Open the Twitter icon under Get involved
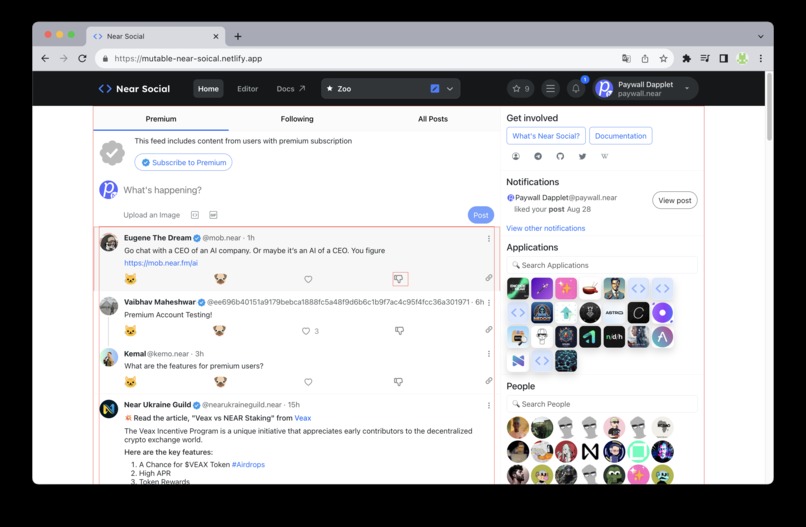 [x=582, y=156]
